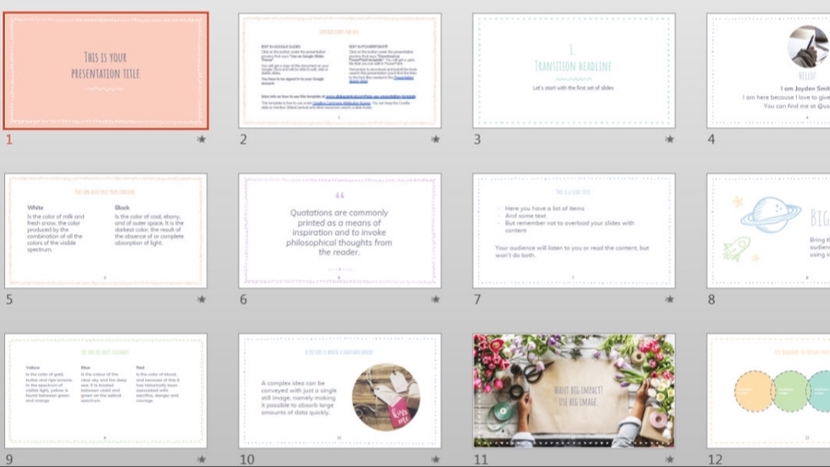Select slide 12 circles diagram thumbnail
830x467 pixels.
pyautogui.click(x=768, y=391)
